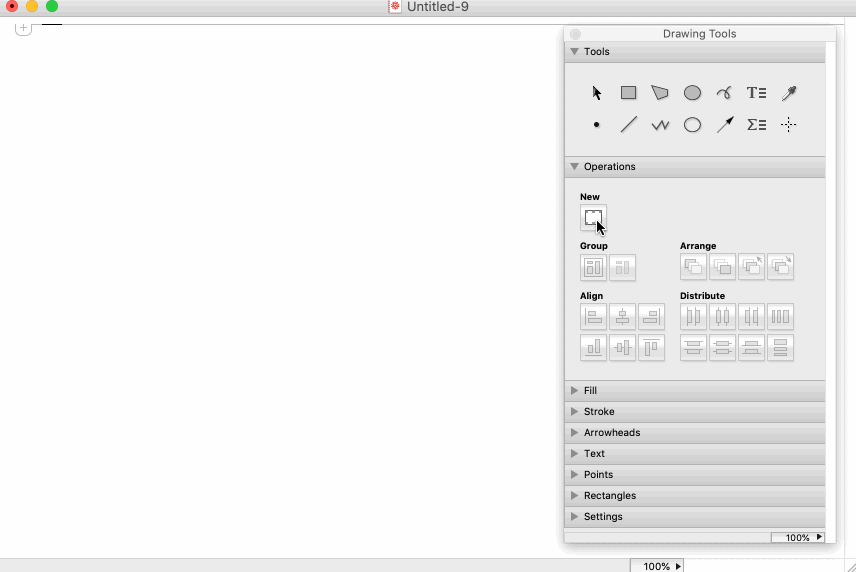Open the document window zoom percentage popup

(658, 566)
